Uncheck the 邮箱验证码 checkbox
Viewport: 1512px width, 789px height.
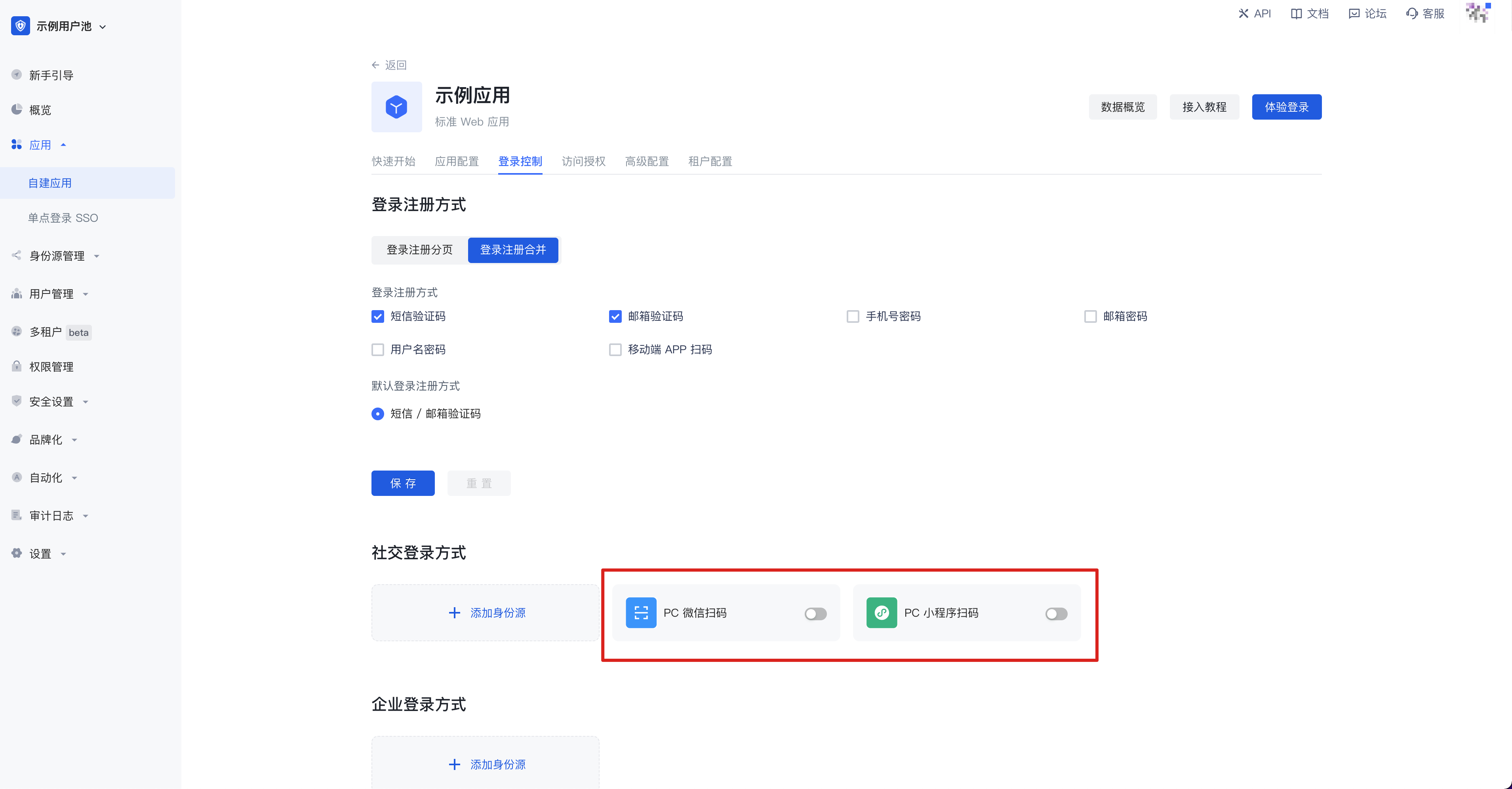point(615,316)
